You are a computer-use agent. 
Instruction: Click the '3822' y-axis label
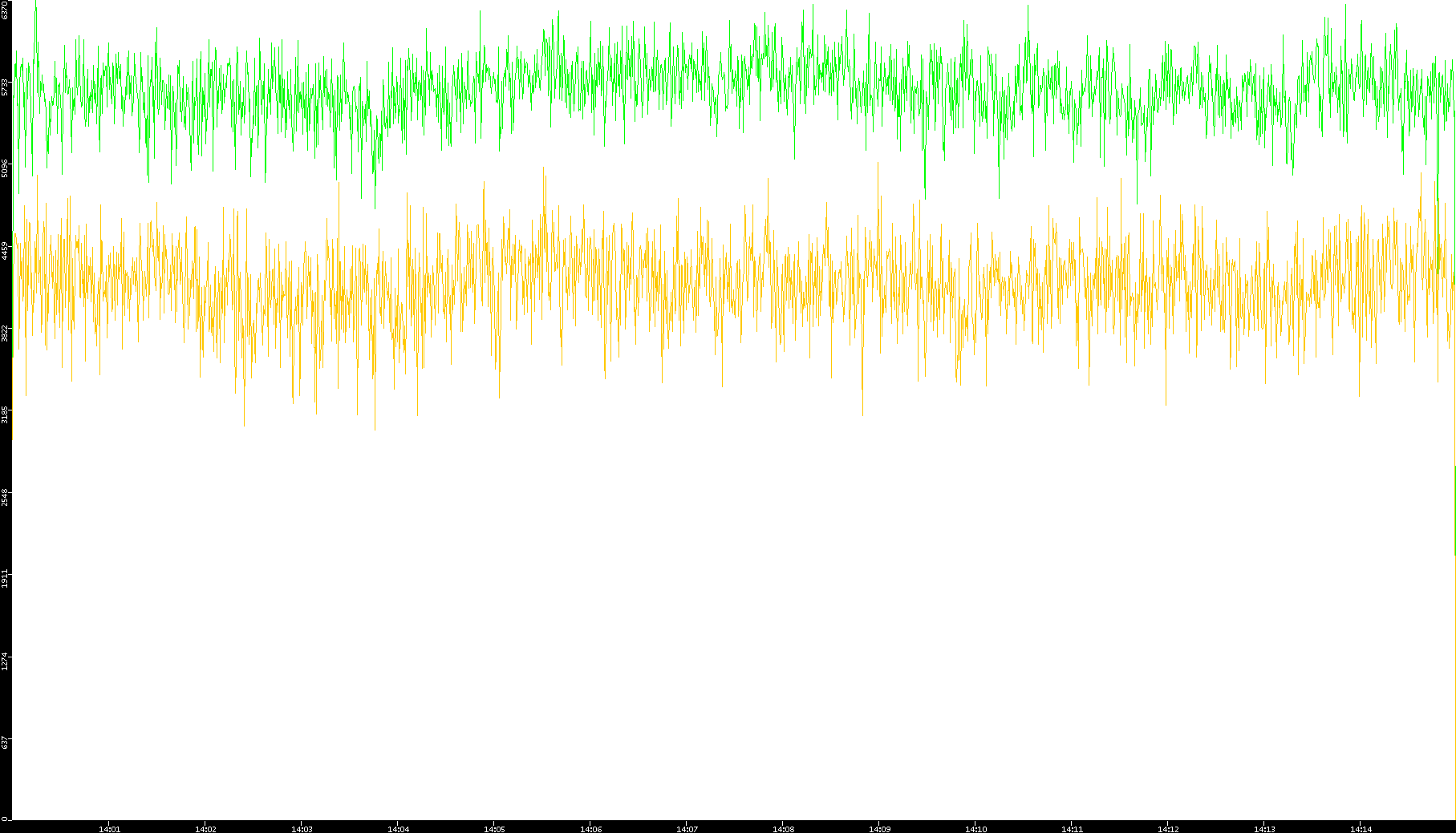[5, 333]
